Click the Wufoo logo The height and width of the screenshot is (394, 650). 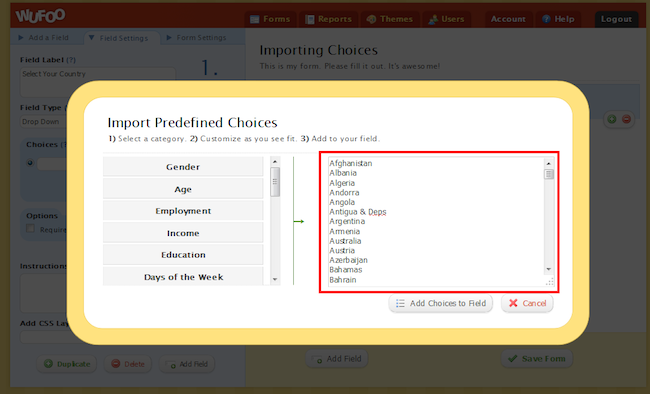(40, 16)
